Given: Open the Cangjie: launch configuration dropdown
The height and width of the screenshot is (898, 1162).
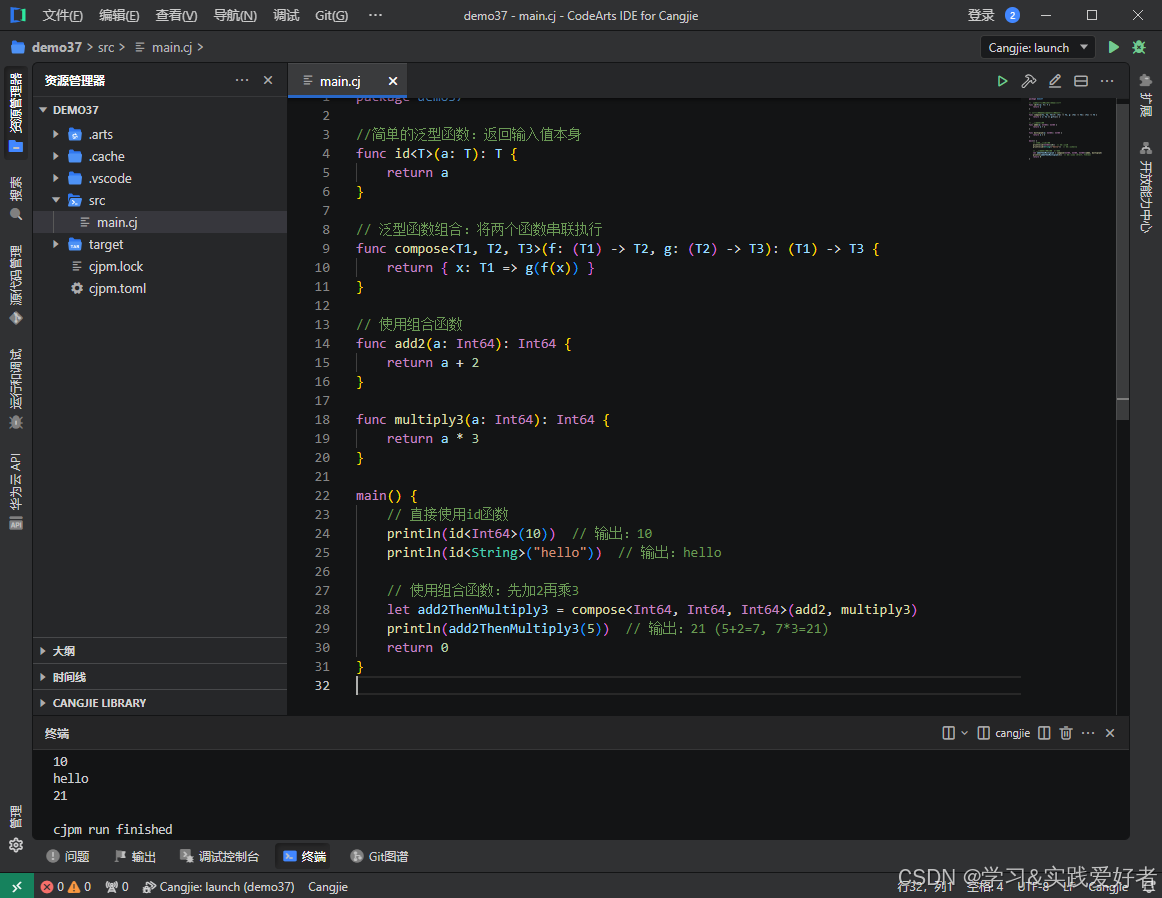Looking at the screenshot, I should (1038, 47).
